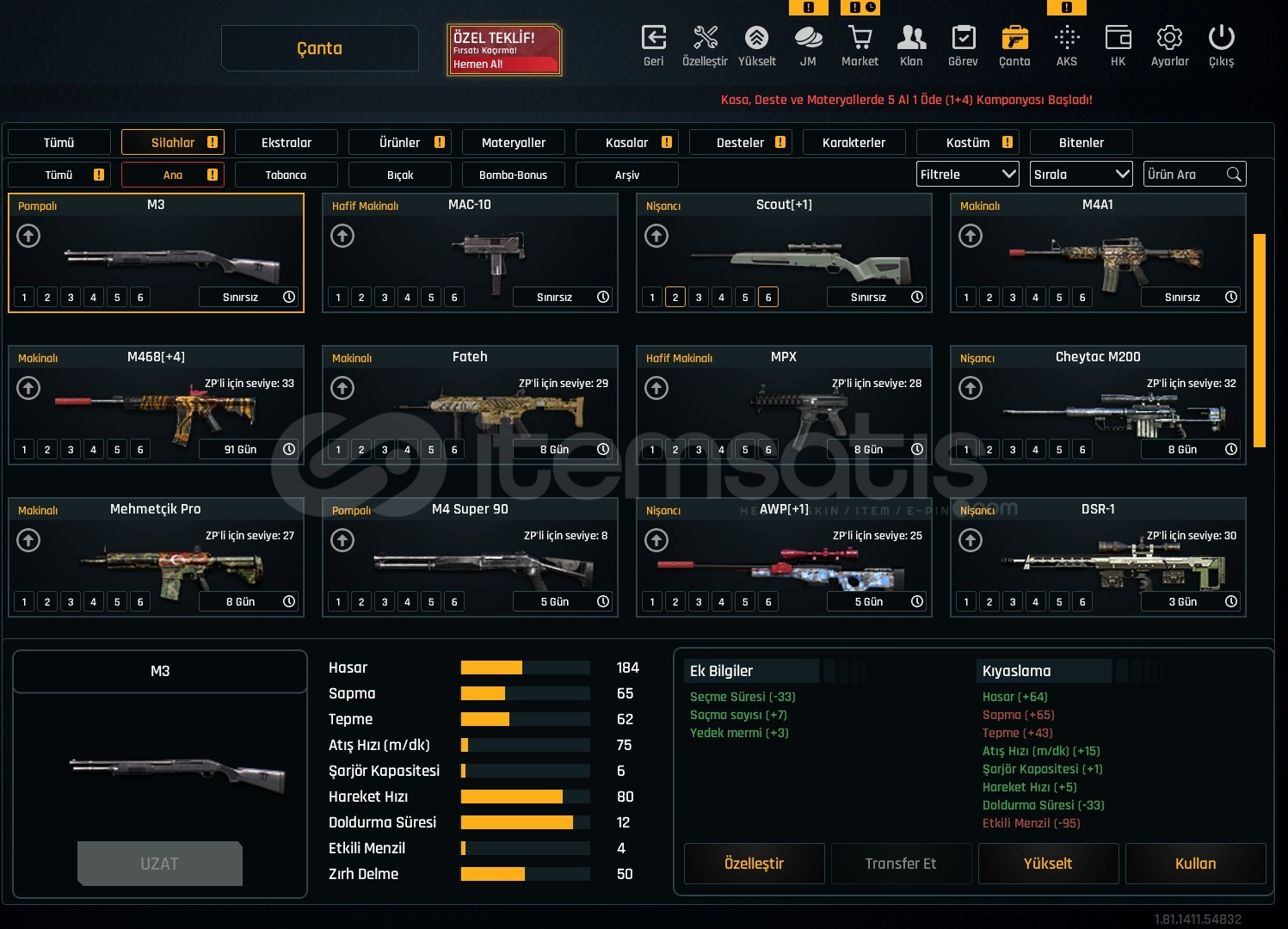1288x929 pixels.
Task: Click the orange inventory scrollbar
Action: click(x=1259, y=340)
